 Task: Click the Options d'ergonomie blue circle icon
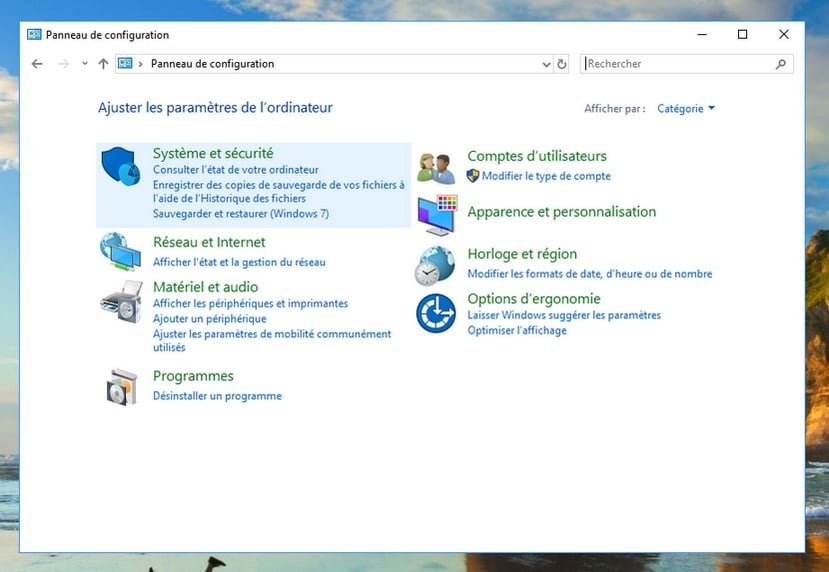(436, 313)
